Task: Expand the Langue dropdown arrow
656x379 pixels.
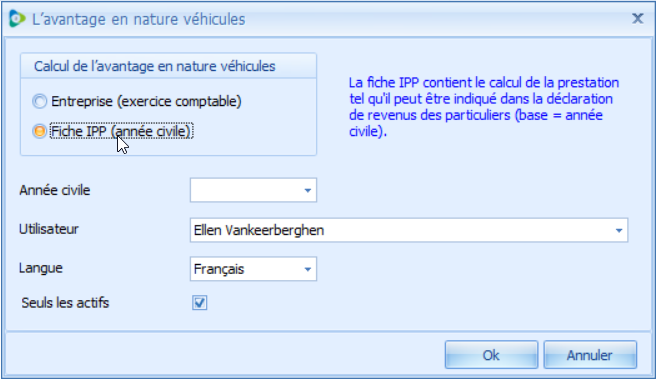Action: coord(308,269)
